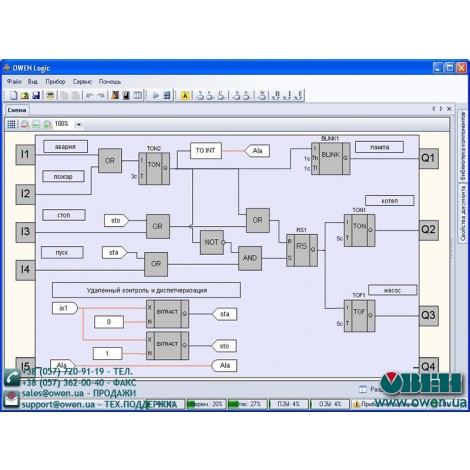The height and width of the screenshot is (470, 470).
Task: Select the BLINK1 block
Action: coord(331,159)
